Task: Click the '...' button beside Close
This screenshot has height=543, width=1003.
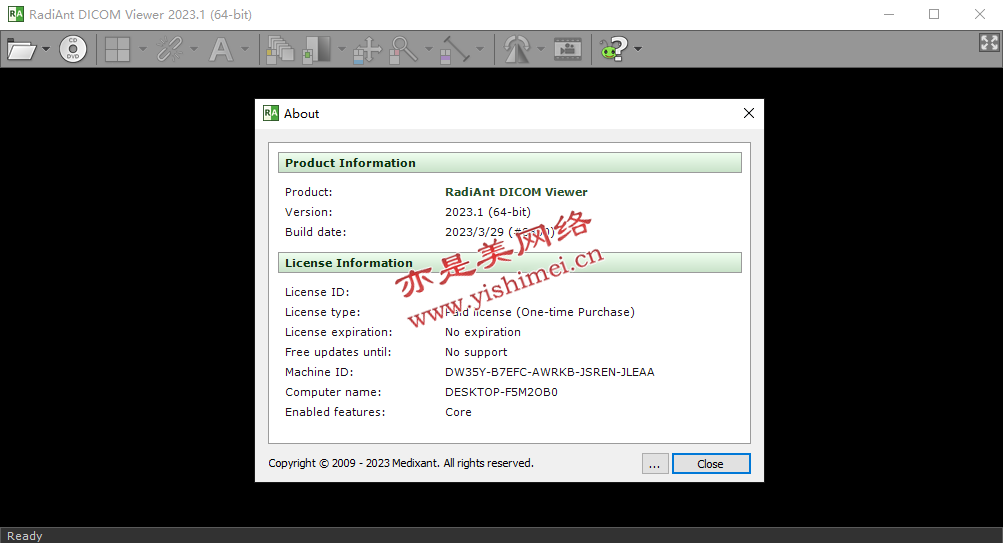Action: [x=655, y=464]
